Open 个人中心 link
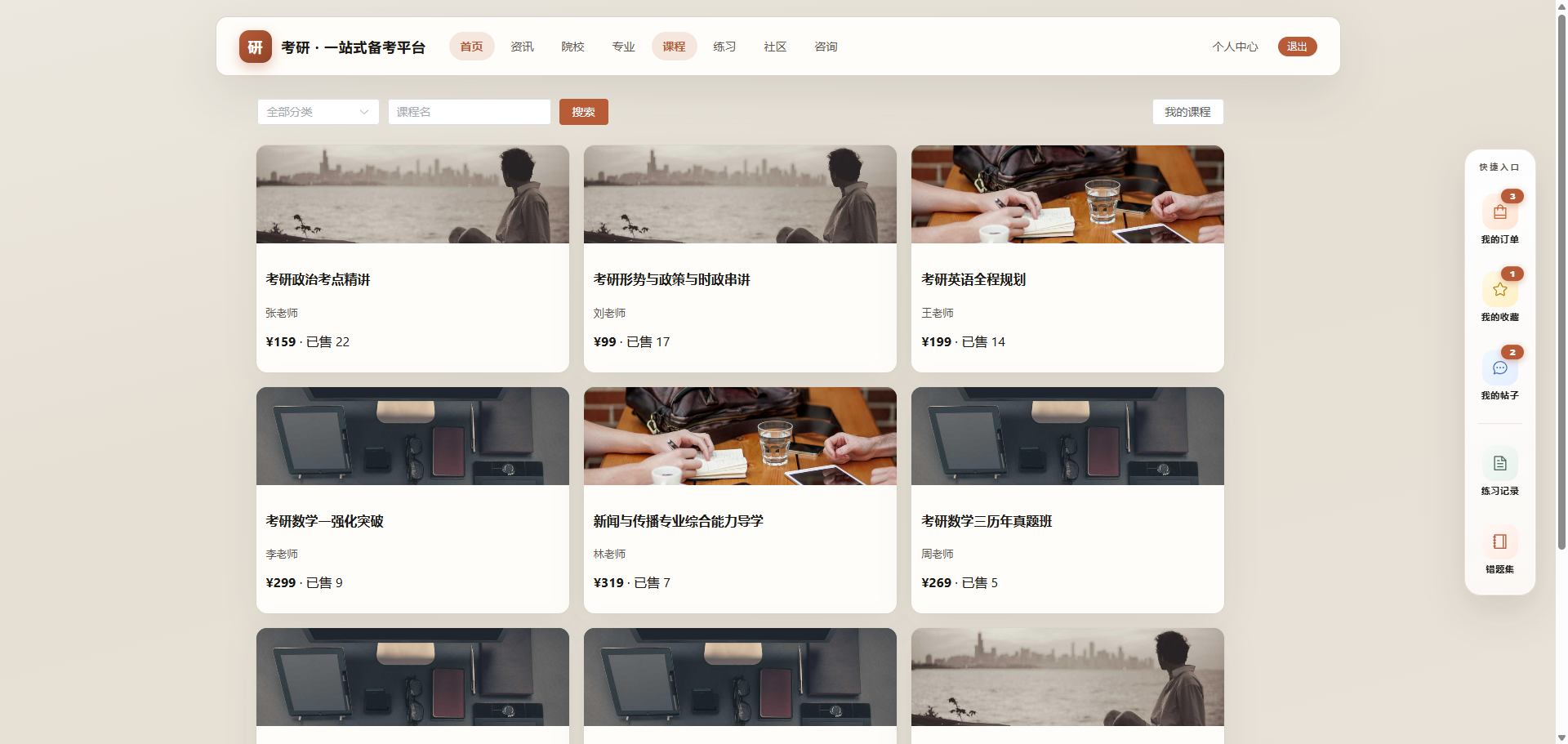This screenshot has width=1568, height=744. click(1235, 47)
